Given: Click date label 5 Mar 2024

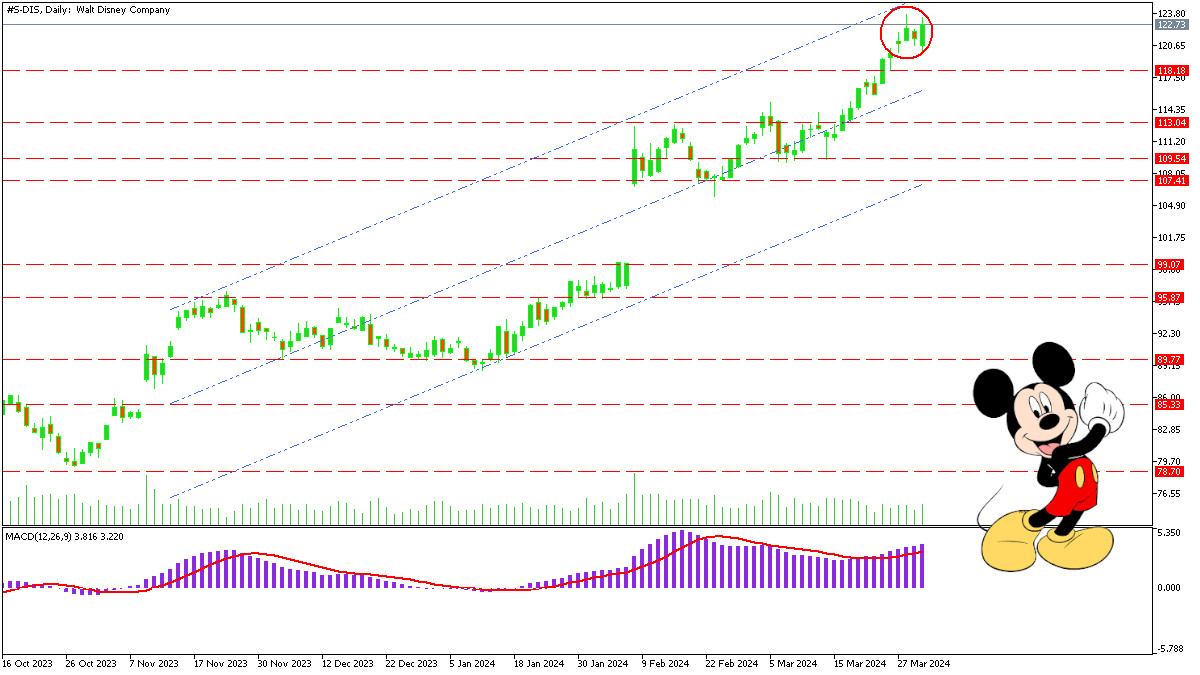Looking at the screenshot, I should (795, 663).
